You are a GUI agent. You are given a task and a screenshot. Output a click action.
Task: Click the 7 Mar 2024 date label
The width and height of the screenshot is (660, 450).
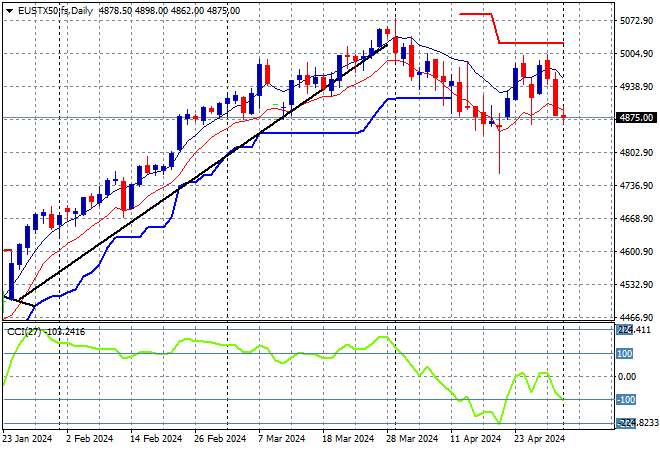point(282,439)
